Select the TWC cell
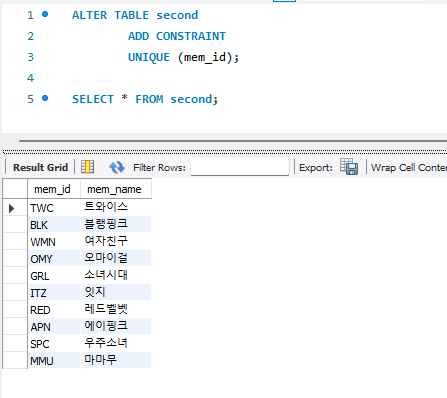This screenshot has width=447, height=398. (x=54, y=208)
